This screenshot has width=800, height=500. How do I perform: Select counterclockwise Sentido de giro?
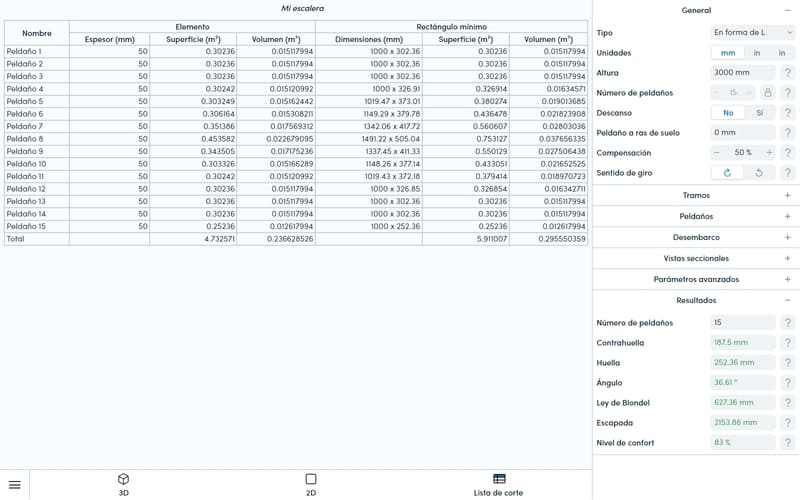click(759, 173)
